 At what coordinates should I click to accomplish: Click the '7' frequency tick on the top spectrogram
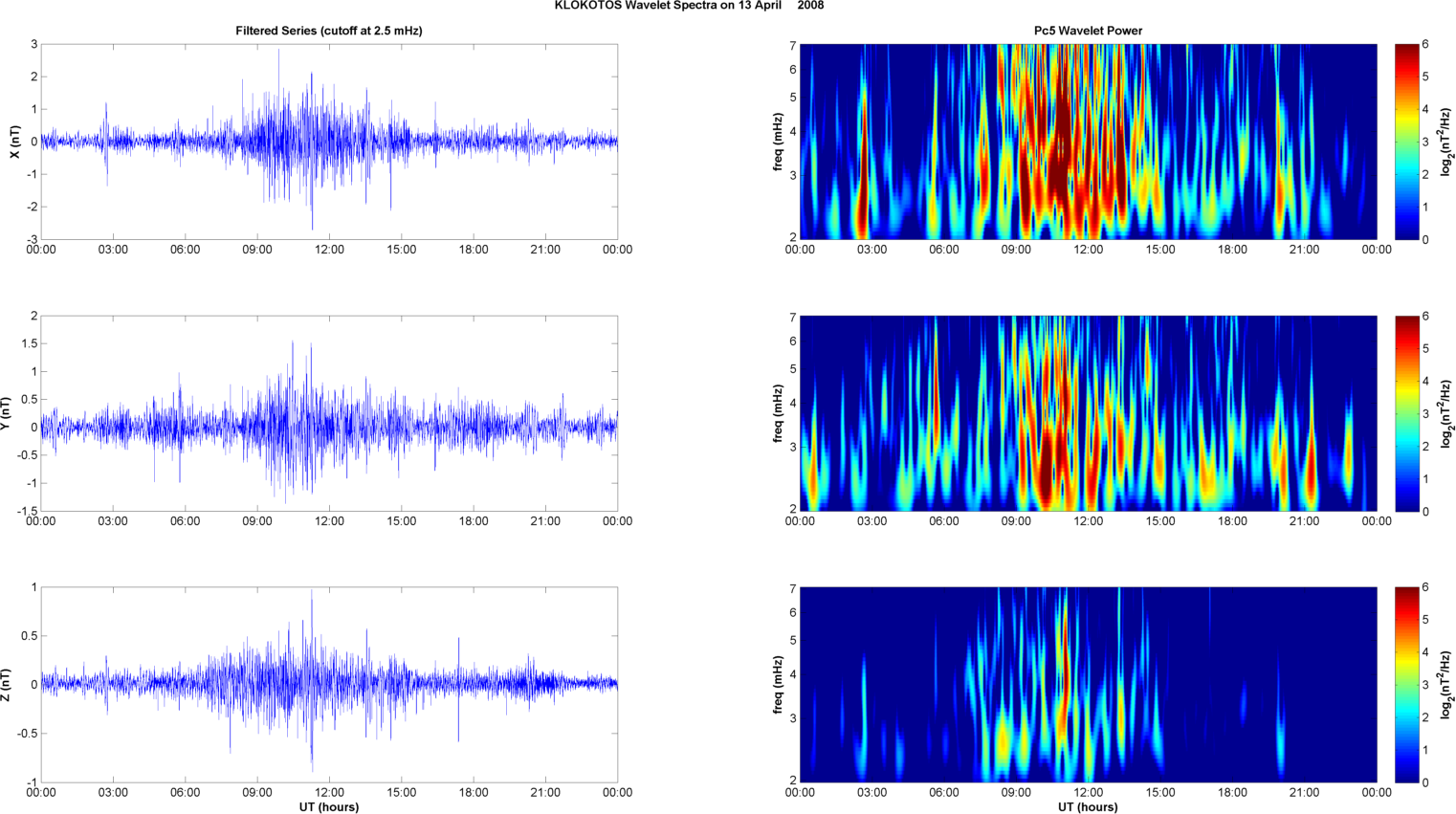(793, 45)
